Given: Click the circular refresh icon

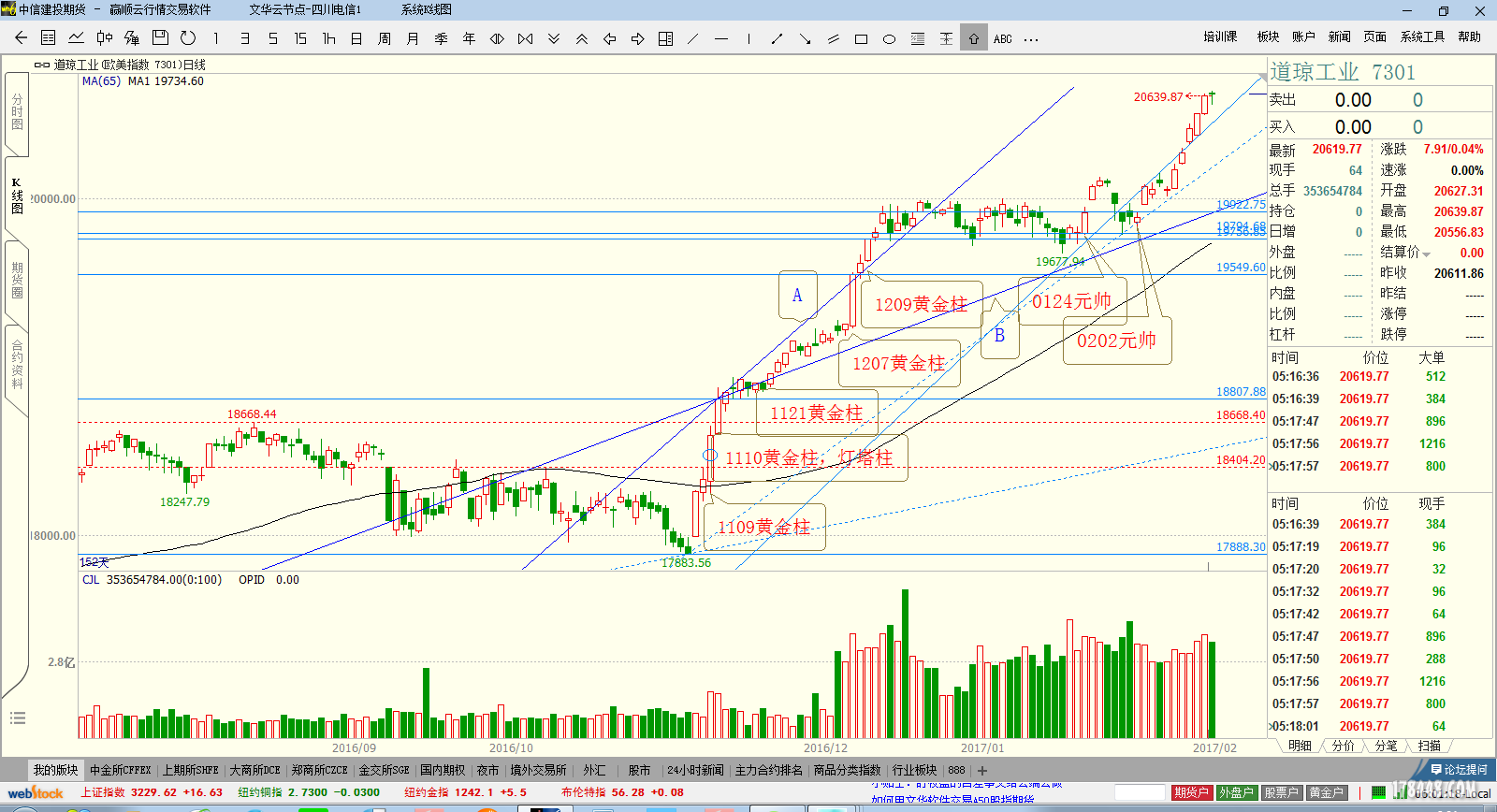Looking at the screenshot, I should (x=188, y=38).
